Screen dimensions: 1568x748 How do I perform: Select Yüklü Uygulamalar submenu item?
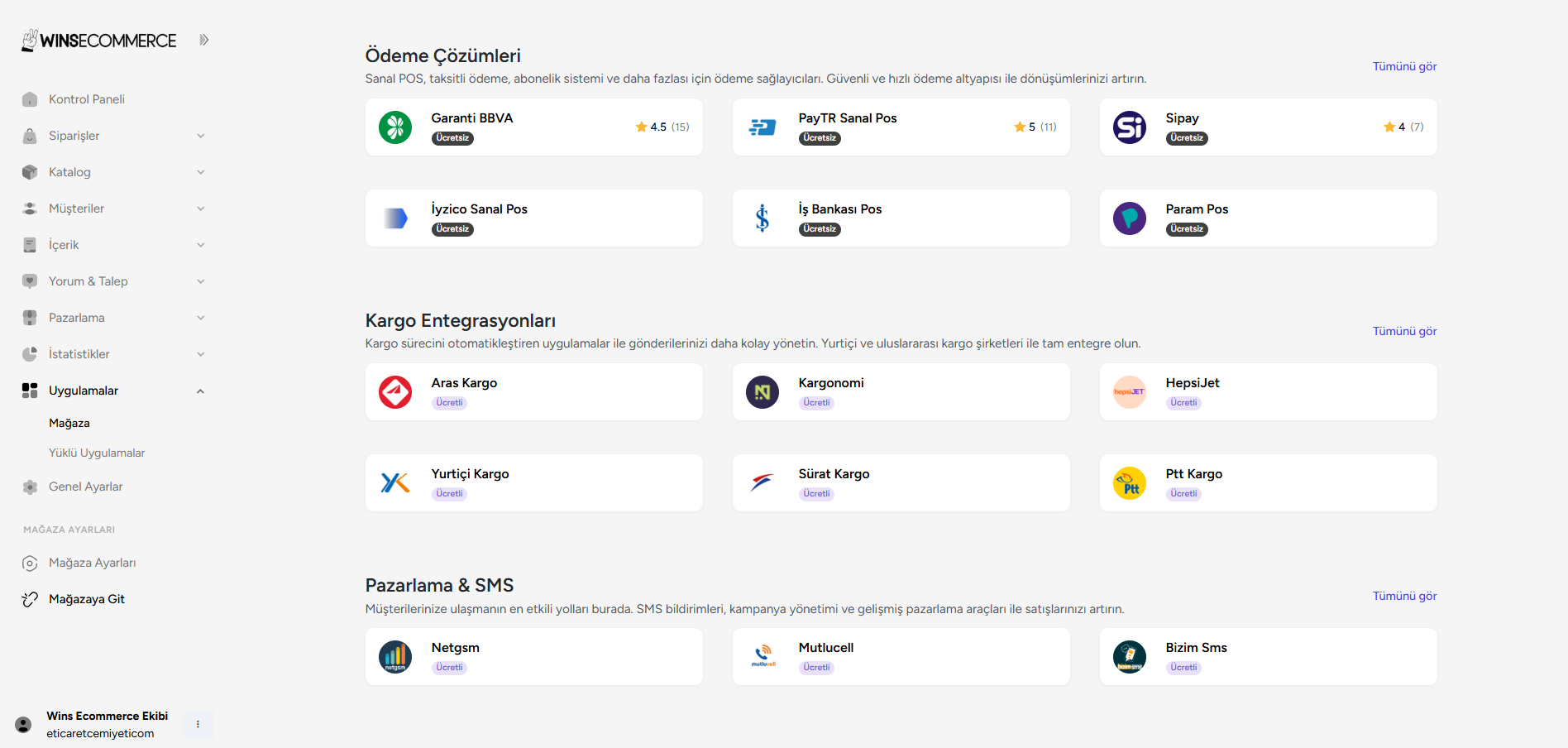[97, 453]
